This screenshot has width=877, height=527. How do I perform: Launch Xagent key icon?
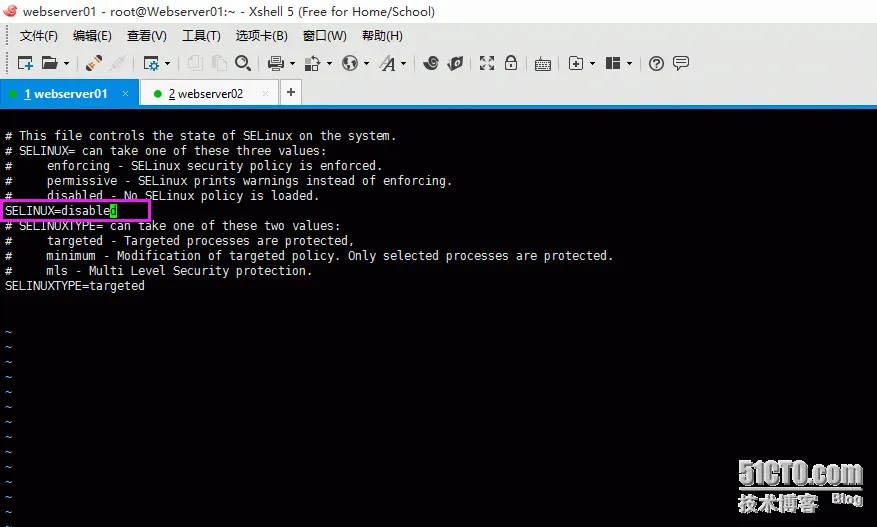(455, 63)
